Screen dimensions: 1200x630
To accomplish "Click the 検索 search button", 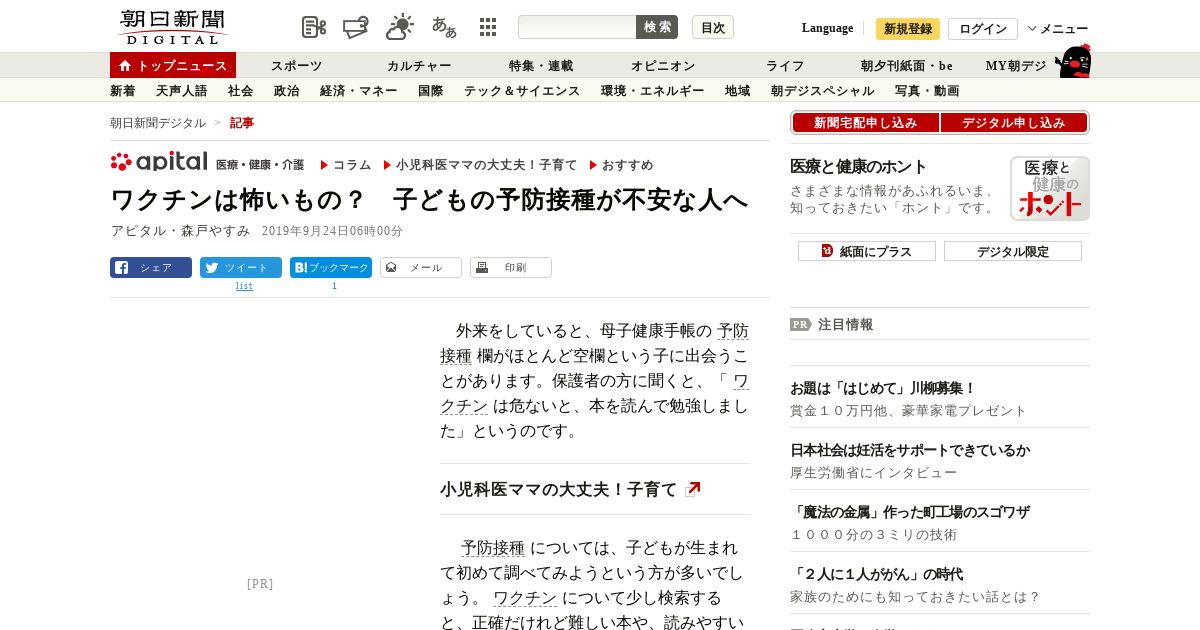I will click(657, 27).
